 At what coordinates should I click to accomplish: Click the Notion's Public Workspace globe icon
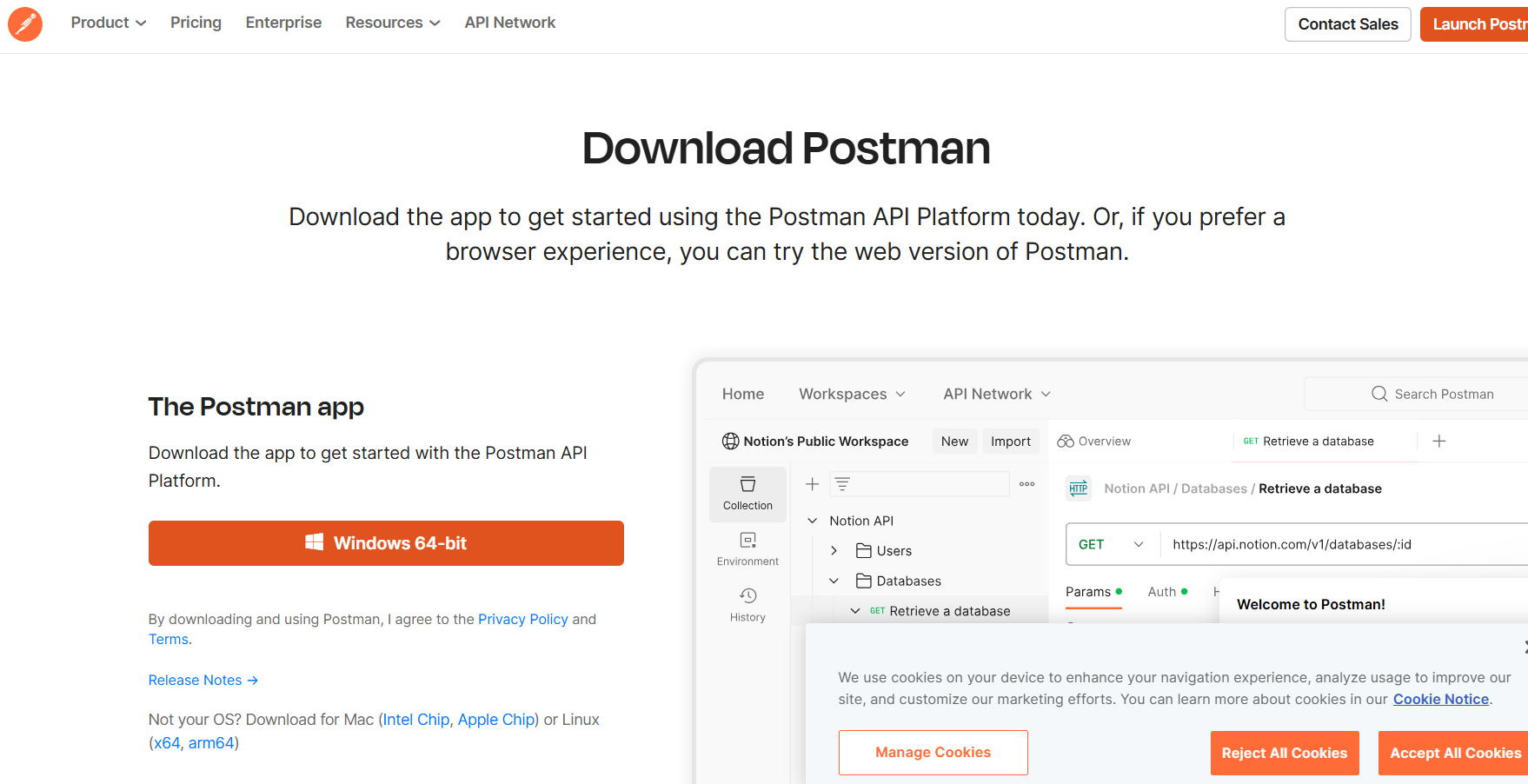click(x=731, y=442)
